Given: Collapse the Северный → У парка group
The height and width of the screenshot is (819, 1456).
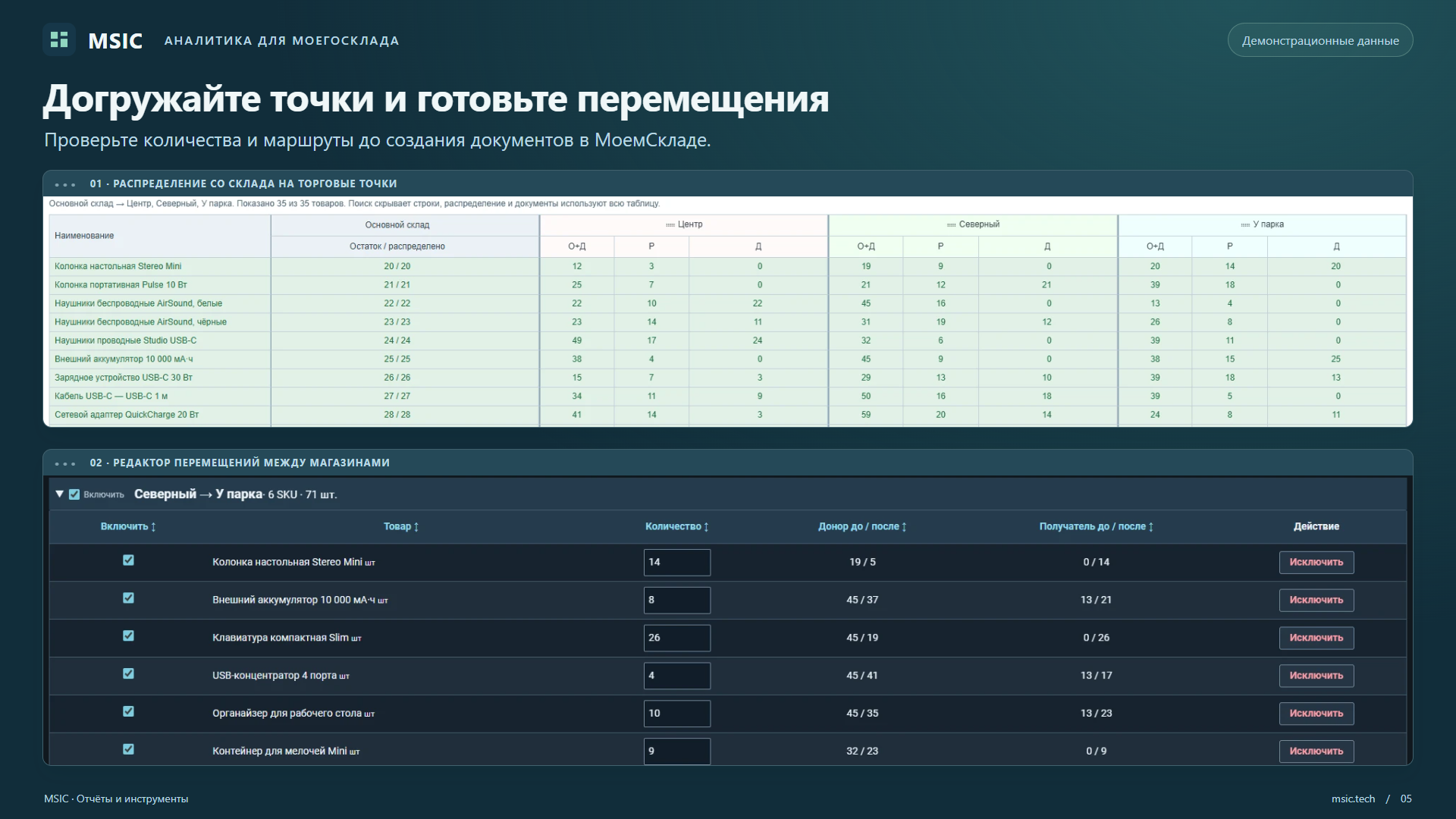Looking at the screenshot, I should click(59, 494).
